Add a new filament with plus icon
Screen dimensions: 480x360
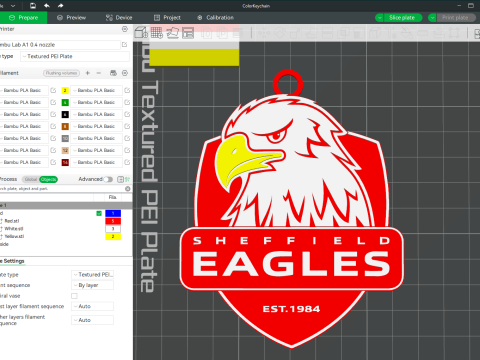pyautogui.click(x=88, y=73)
